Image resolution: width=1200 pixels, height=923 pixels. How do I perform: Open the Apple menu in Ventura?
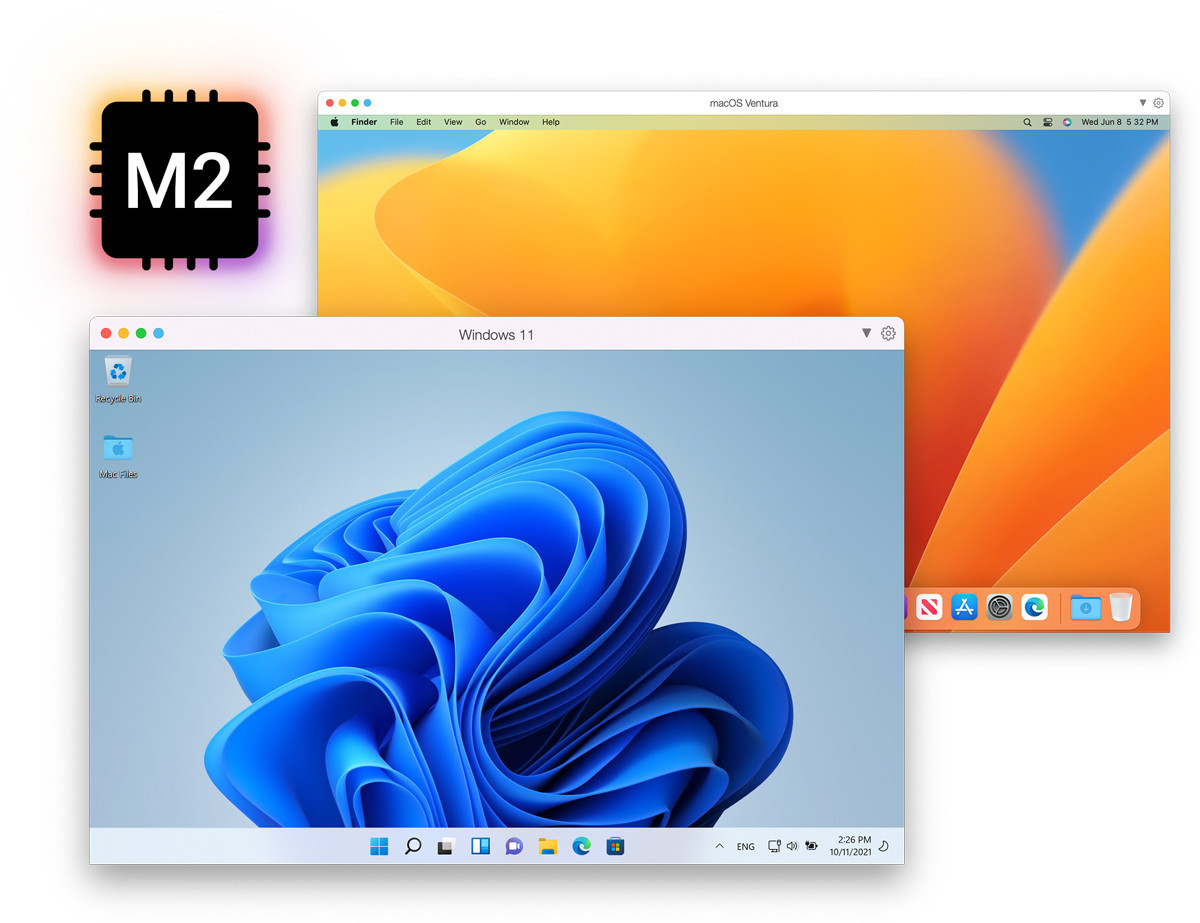pos(335,122)
